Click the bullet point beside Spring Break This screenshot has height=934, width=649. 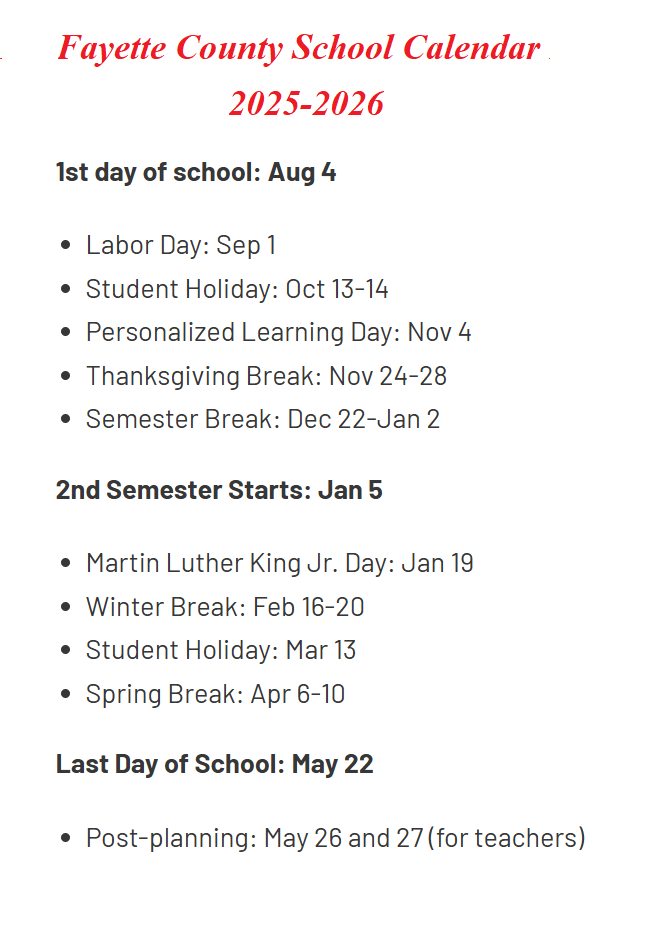click(66, 695)
